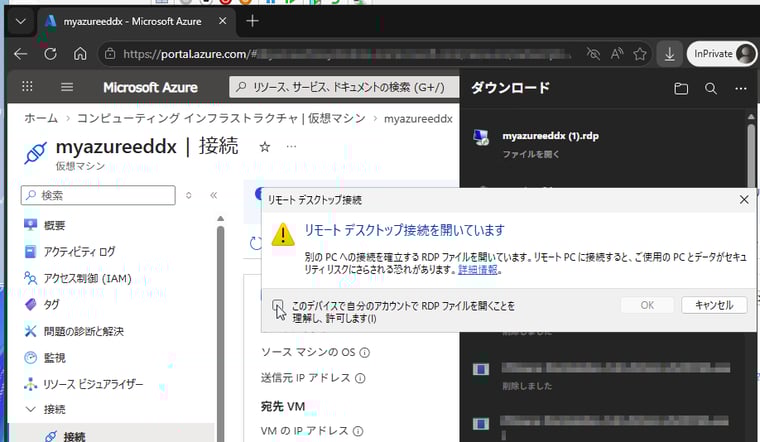Open the browser home page
This screenshot has height=442, width=760.
[80, 54]
